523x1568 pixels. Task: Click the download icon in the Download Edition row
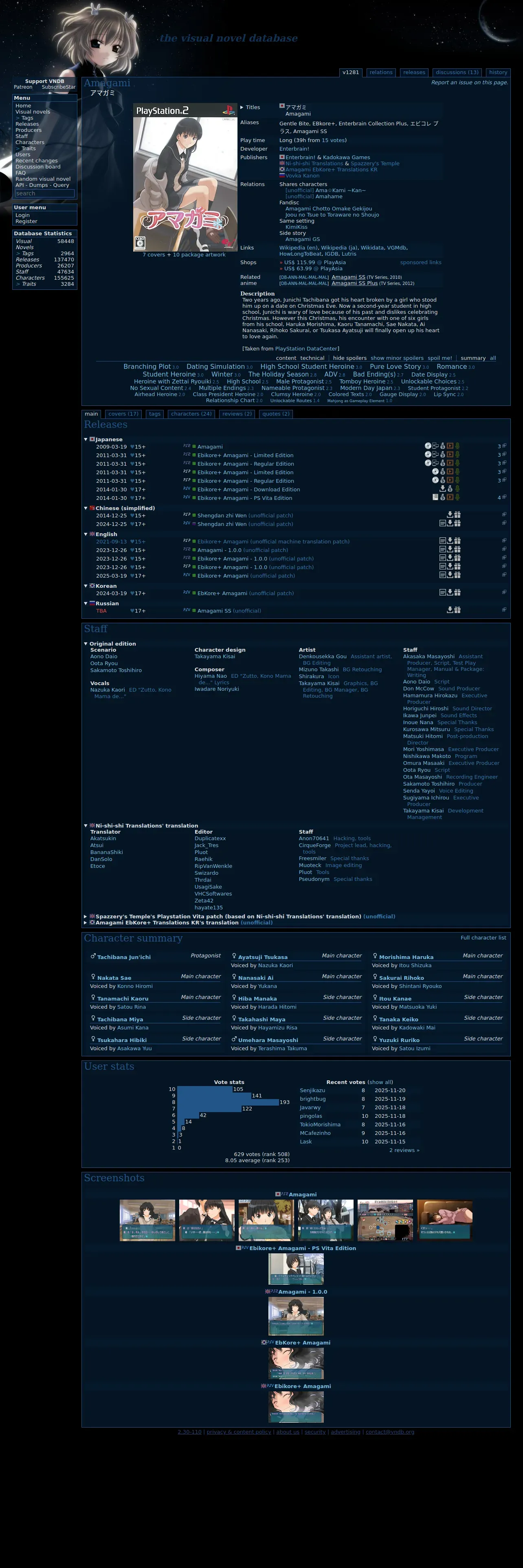[443, 489]
